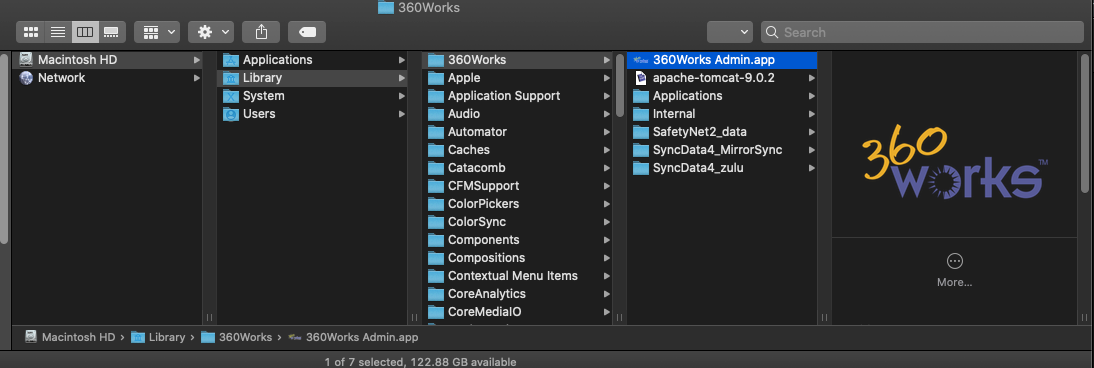Expand the System folder arrow

tap(401, 96)
